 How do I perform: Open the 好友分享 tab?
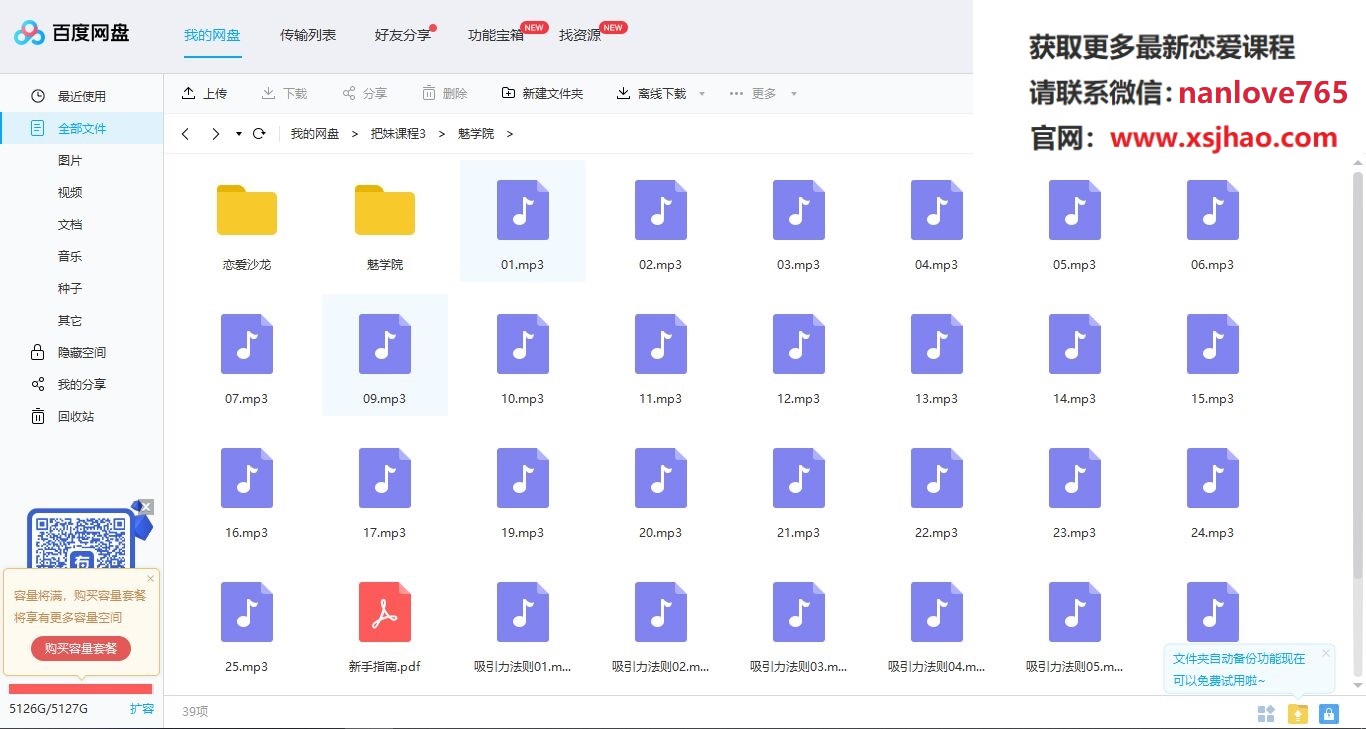coord(403,35)
